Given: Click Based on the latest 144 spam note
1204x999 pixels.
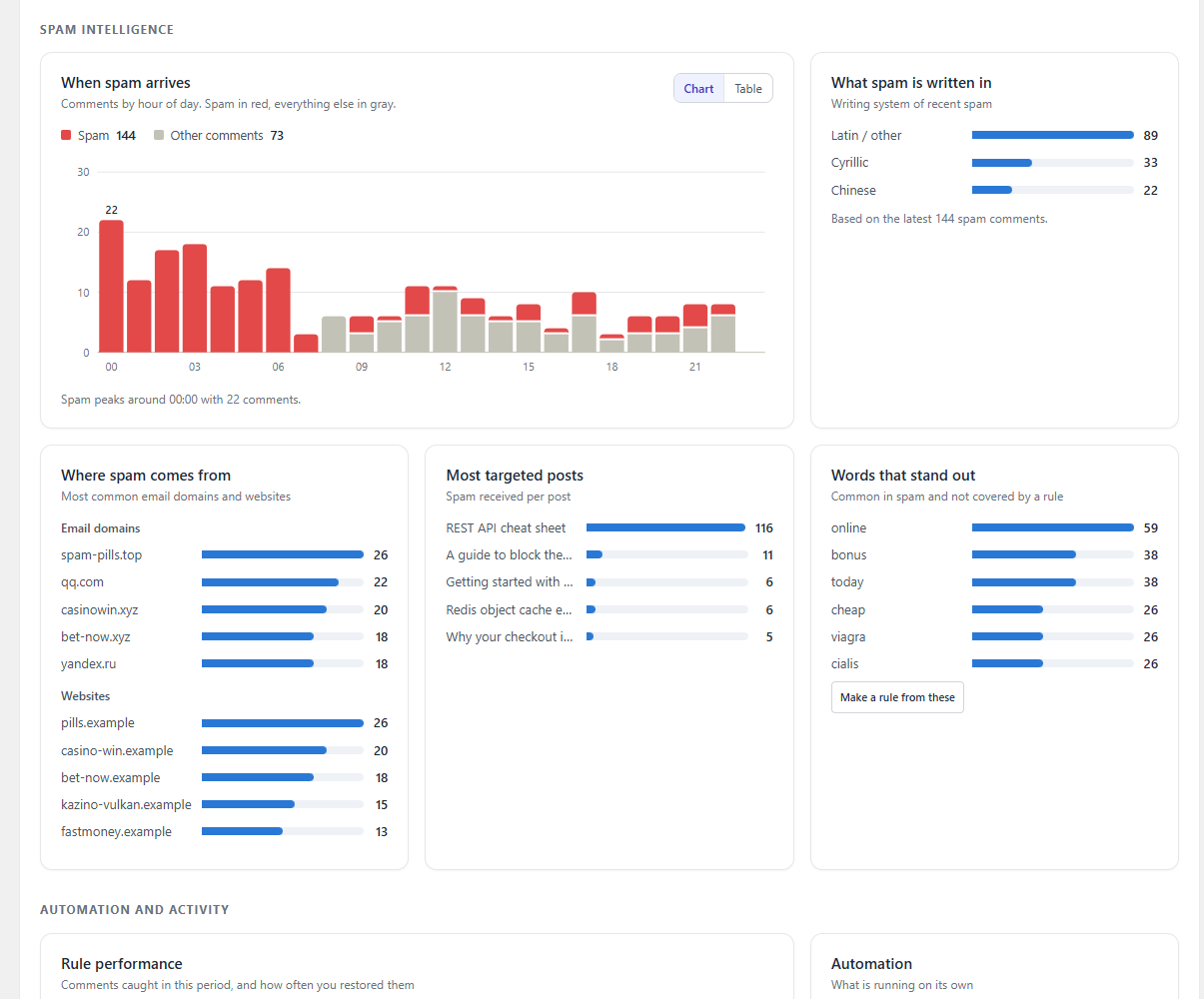Looking at the screenshot, I should pos(939,219).
